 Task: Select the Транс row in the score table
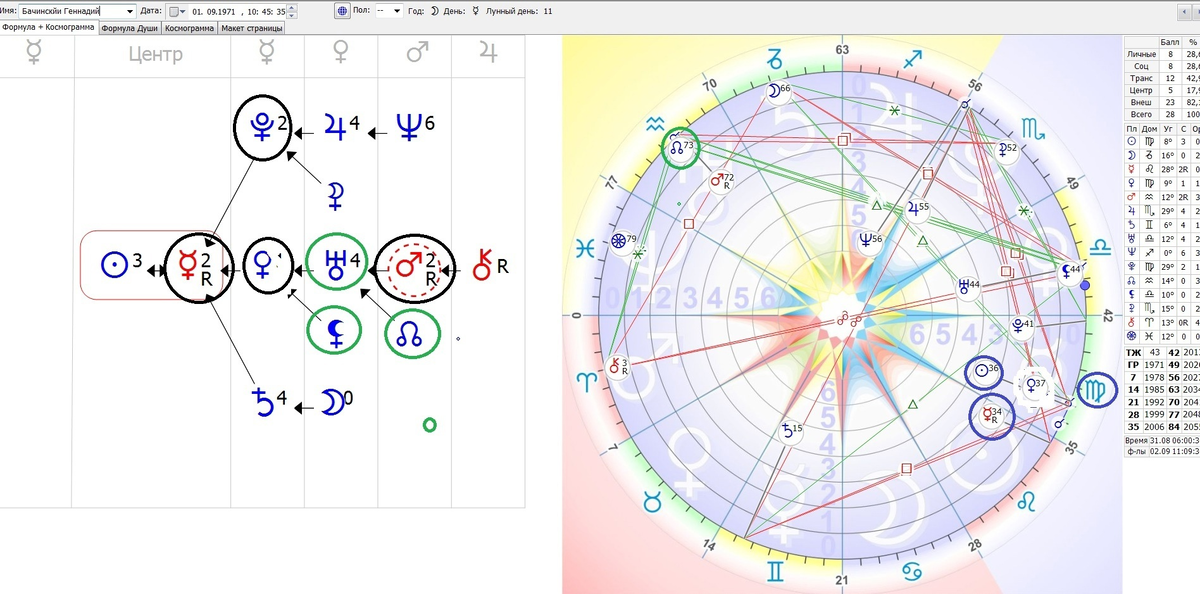(x=1162, y=78)
